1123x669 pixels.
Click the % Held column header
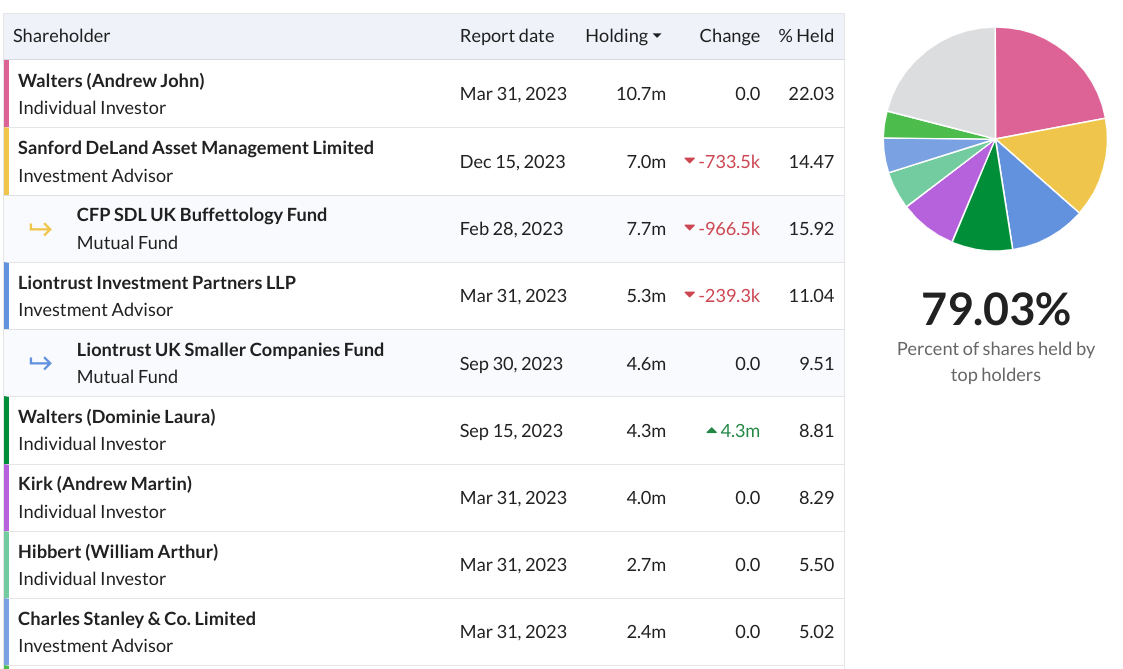[x=806, y=36]
